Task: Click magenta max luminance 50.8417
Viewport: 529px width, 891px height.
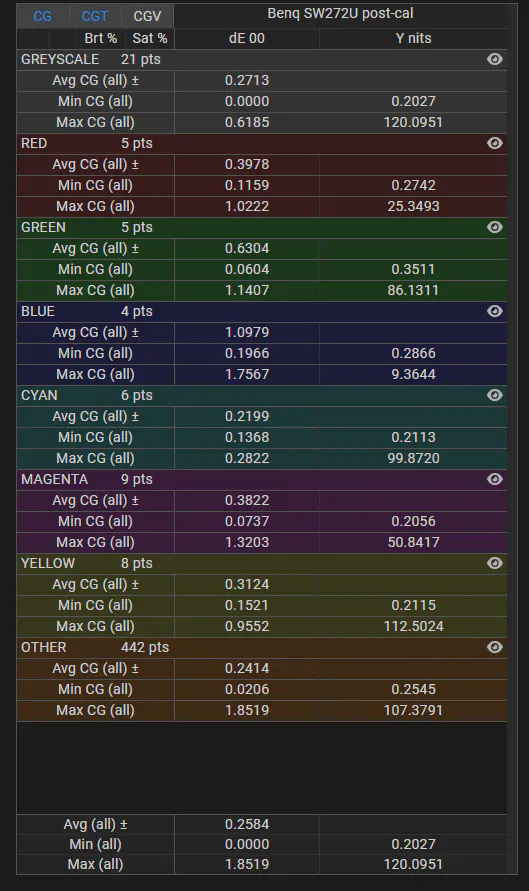Action: click(413, 542)
